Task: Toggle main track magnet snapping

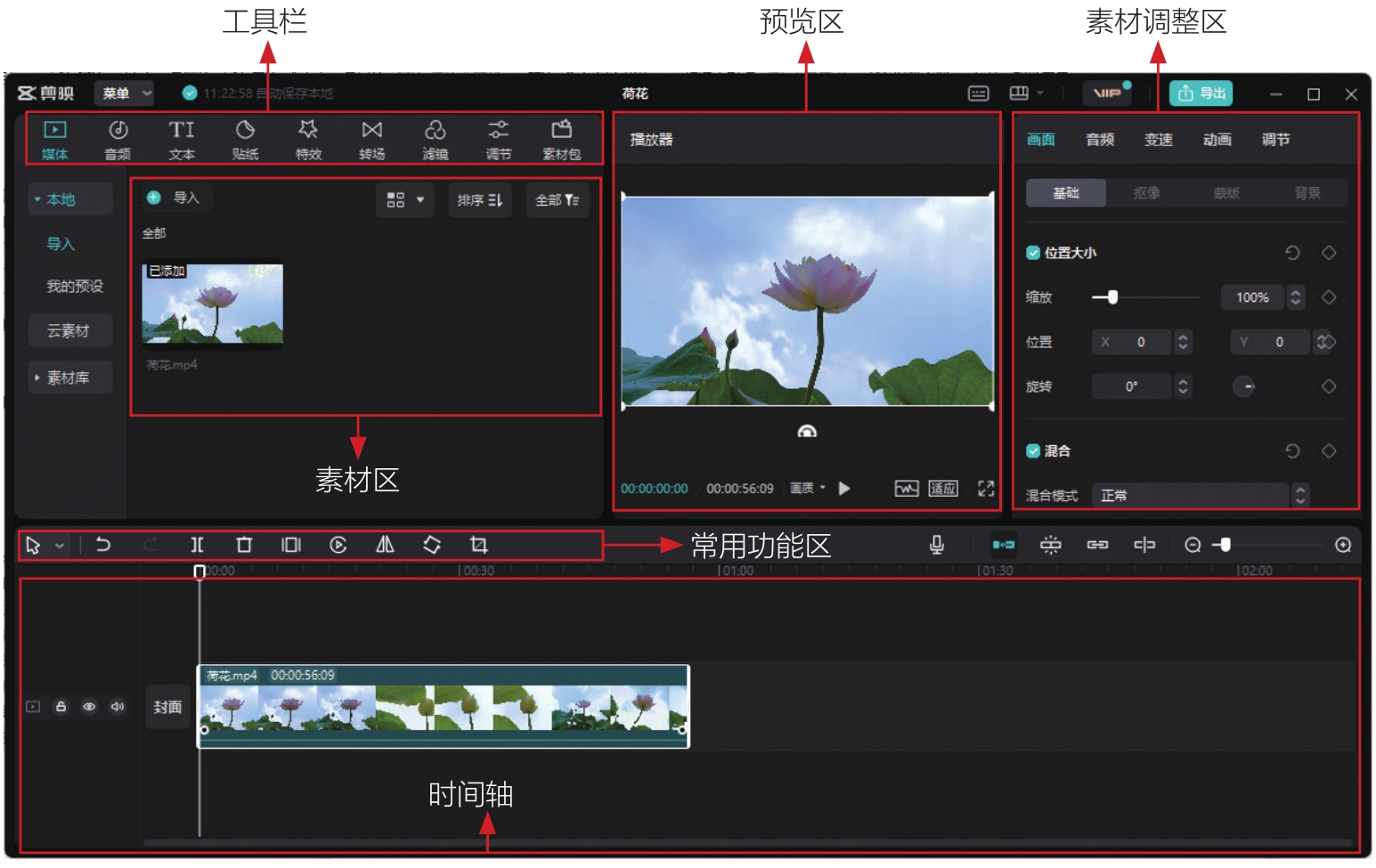Action: (x=1004, y=545)
